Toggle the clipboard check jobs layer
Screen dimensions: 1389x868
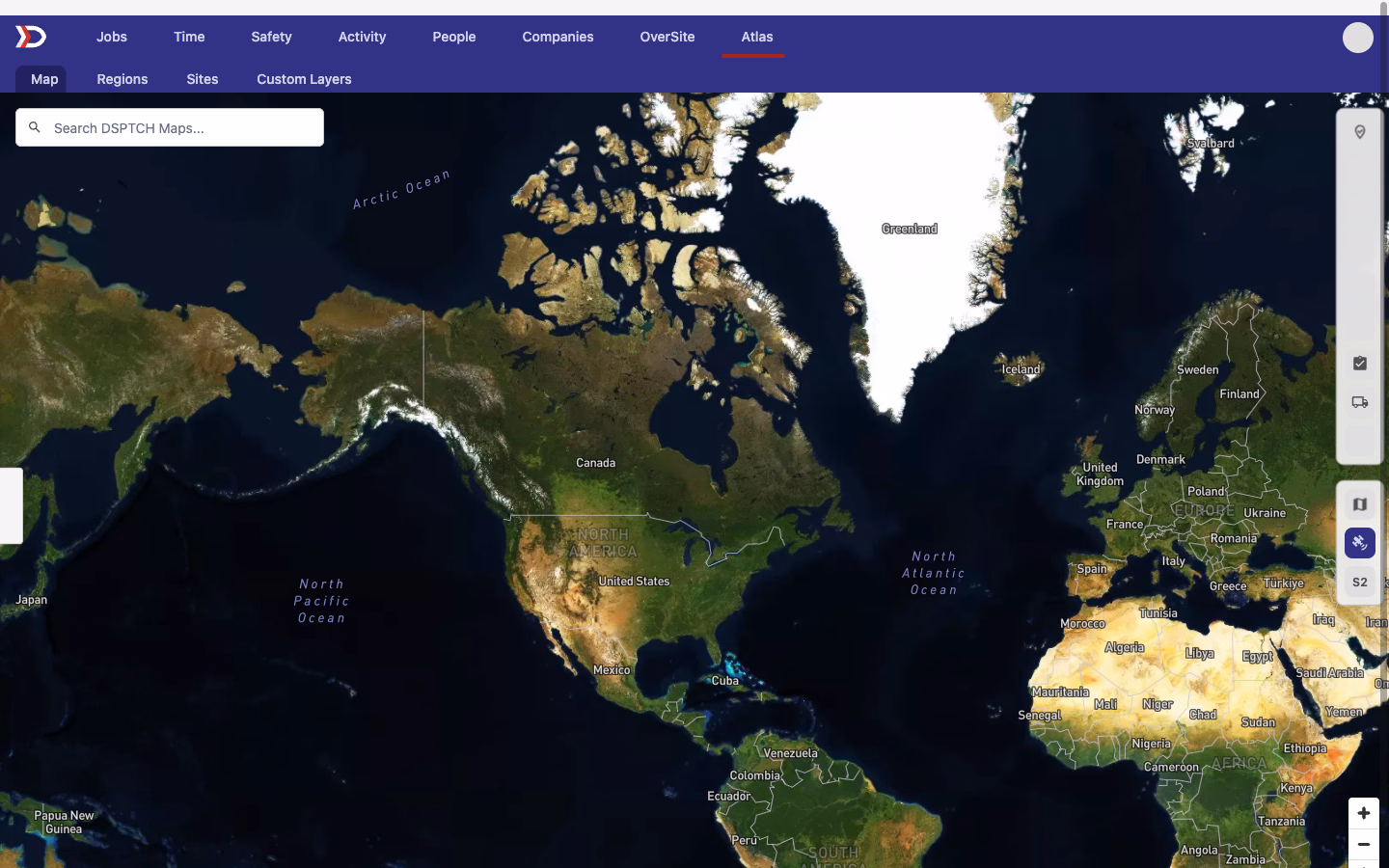click(1360, 364)
